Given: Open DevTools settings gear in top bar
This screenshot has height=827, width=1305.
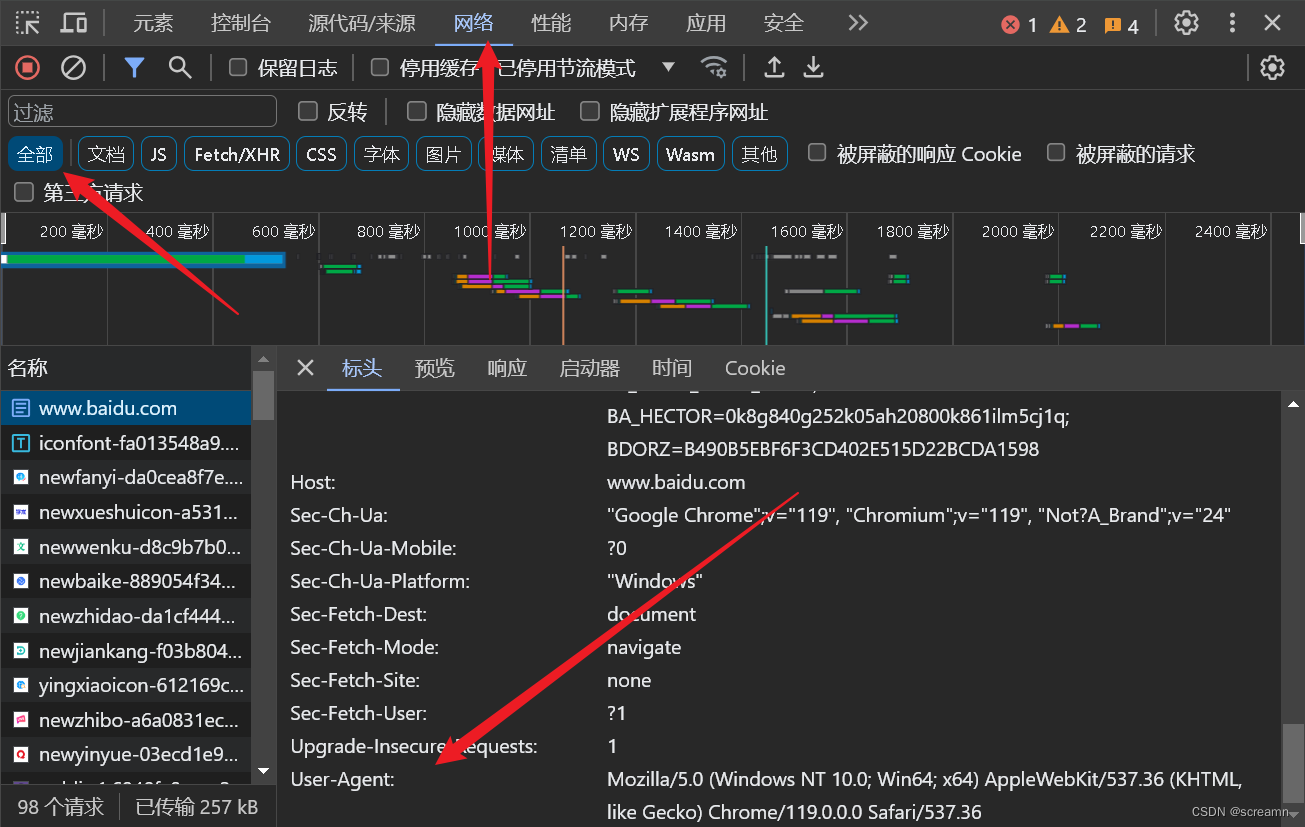Looking at the screenshot, I should tap(1186, 22).
